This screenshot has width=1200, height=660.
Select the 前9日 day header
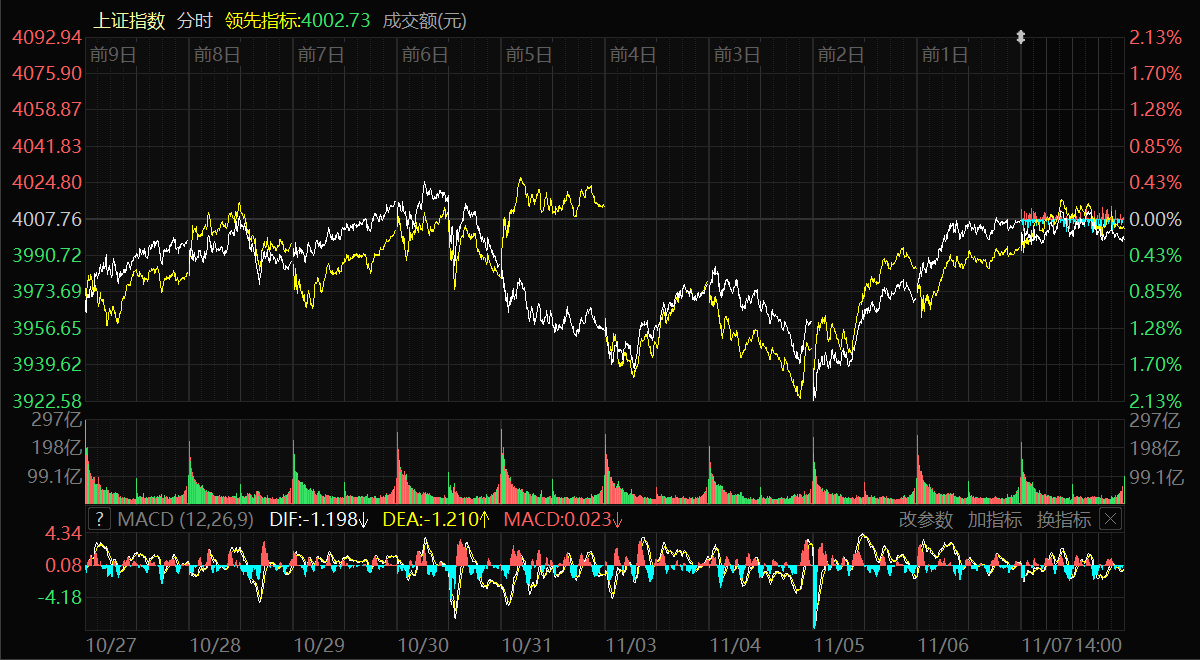112,55
